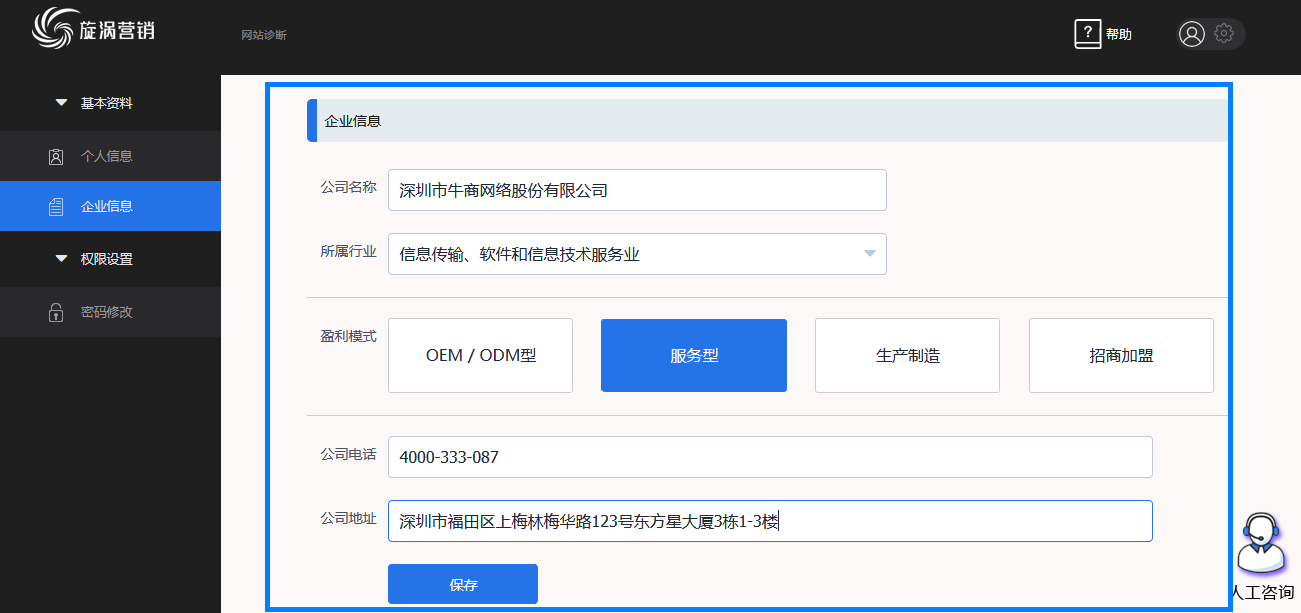This screenshot has width=1301, height=613.
Task: Open the 帮助 help book icon
Action: click(x=1087, y=34)
